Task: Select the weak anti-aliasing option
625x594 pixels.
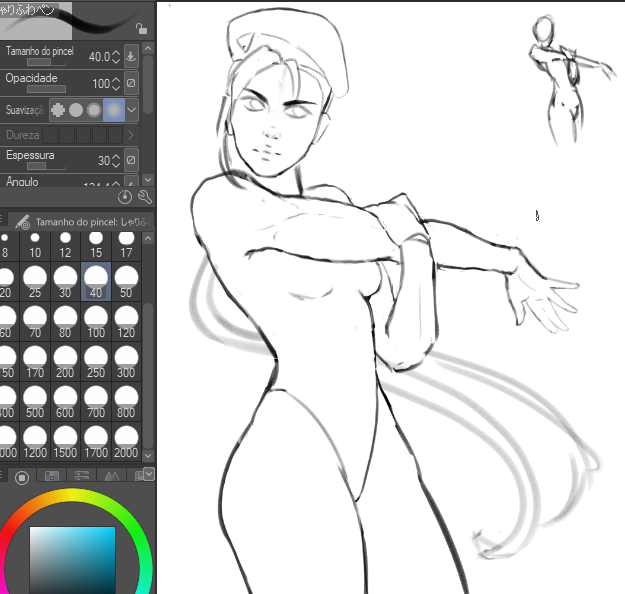Action: coord(76,110)
